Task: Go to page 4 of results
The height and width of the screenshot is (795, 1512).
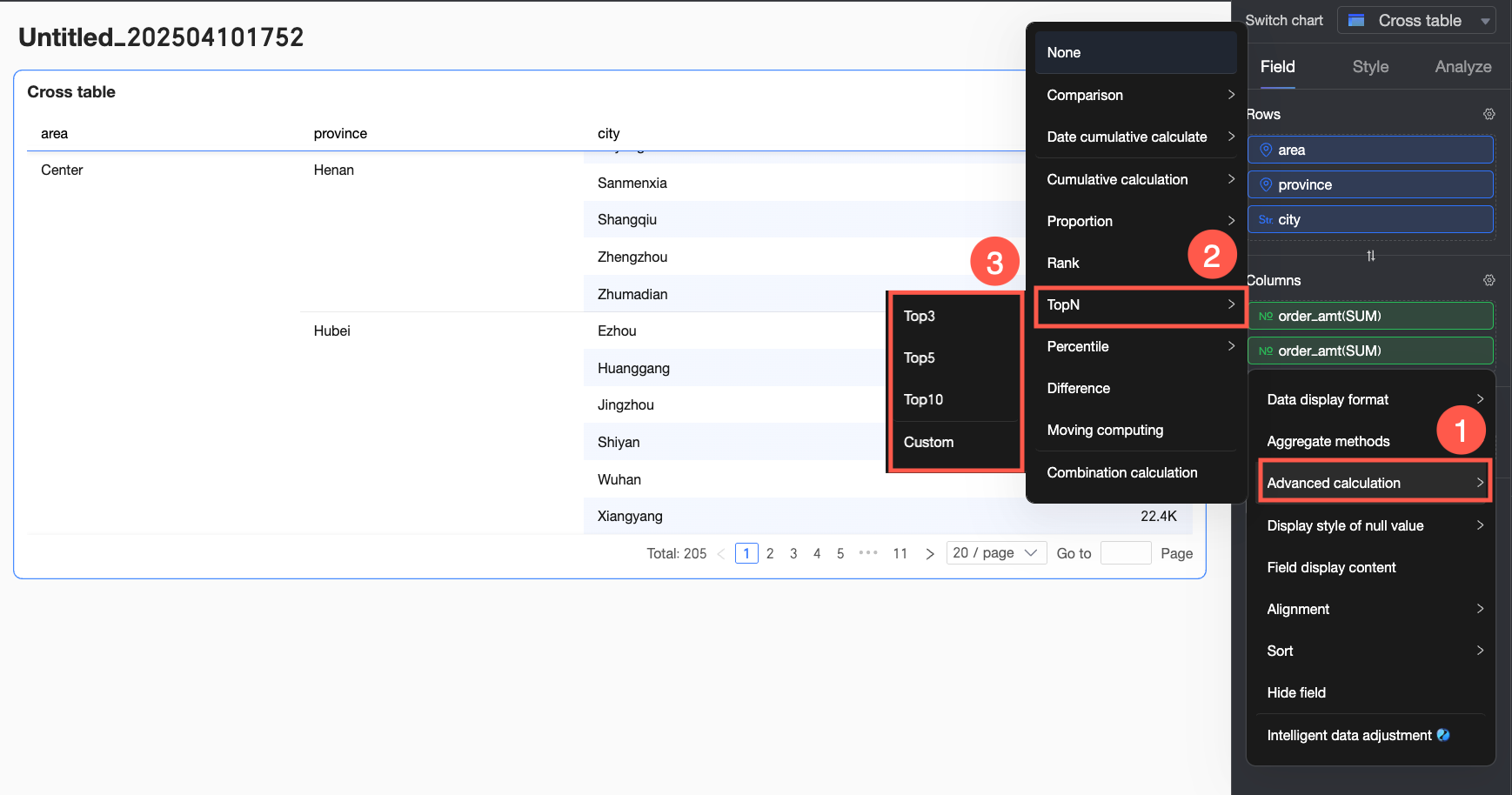Action: tap(817, 553)
